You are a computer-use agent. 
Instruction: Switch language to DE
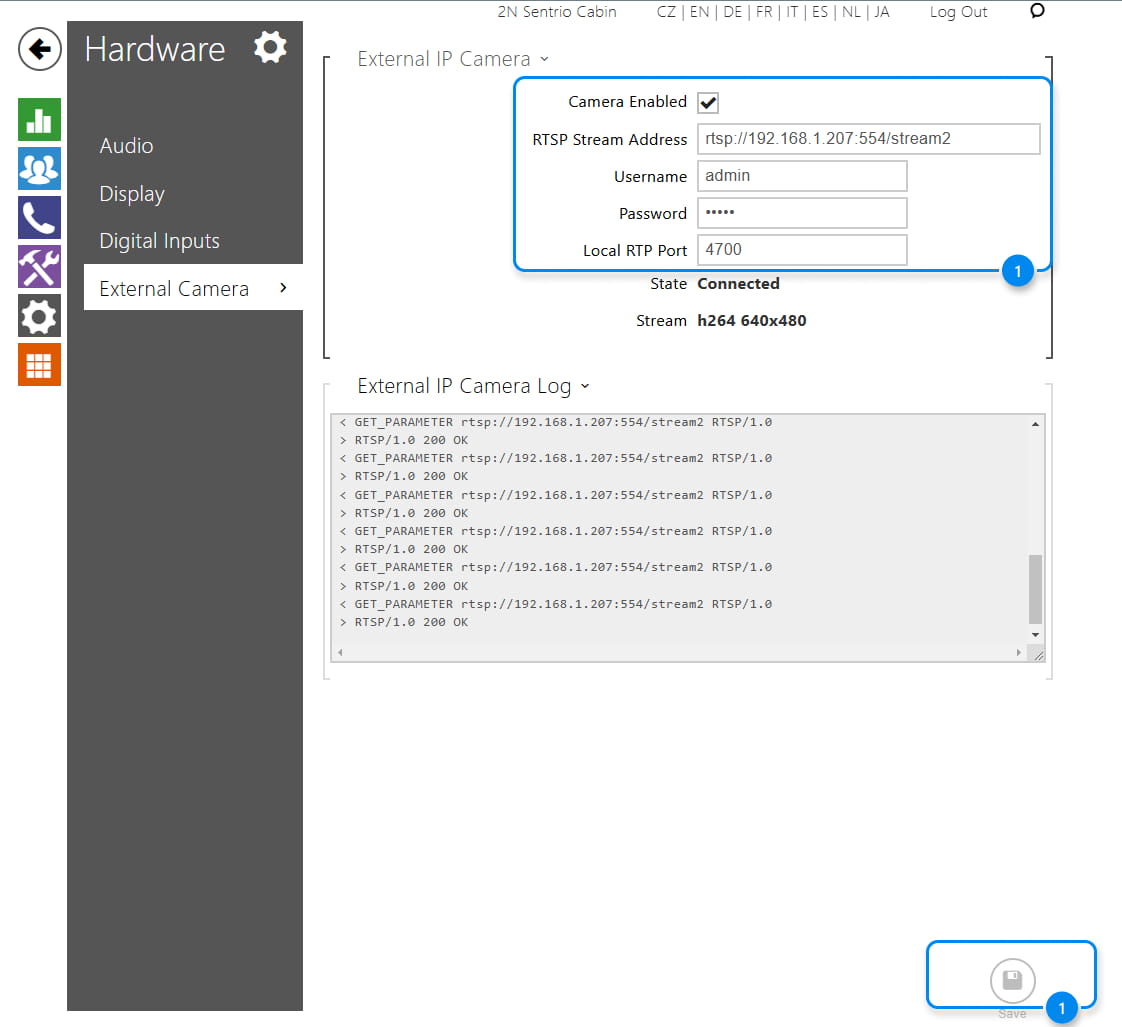pyautogui.click(x=733, y=12)
